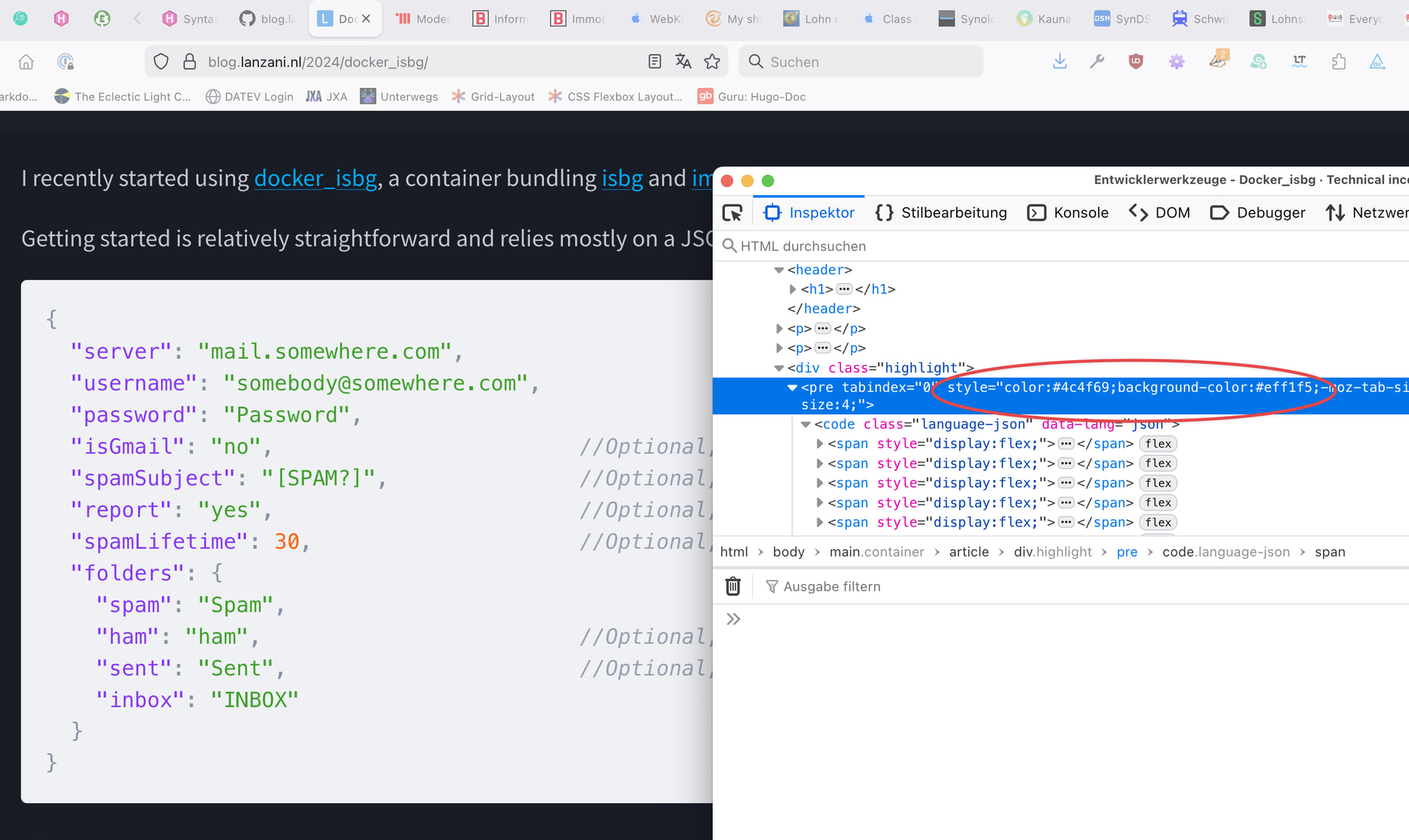This screenshot has width=1409, height=840.
Task: Follow the docker_isbg link
Action: pyautogui.click(x=316, y=178)
